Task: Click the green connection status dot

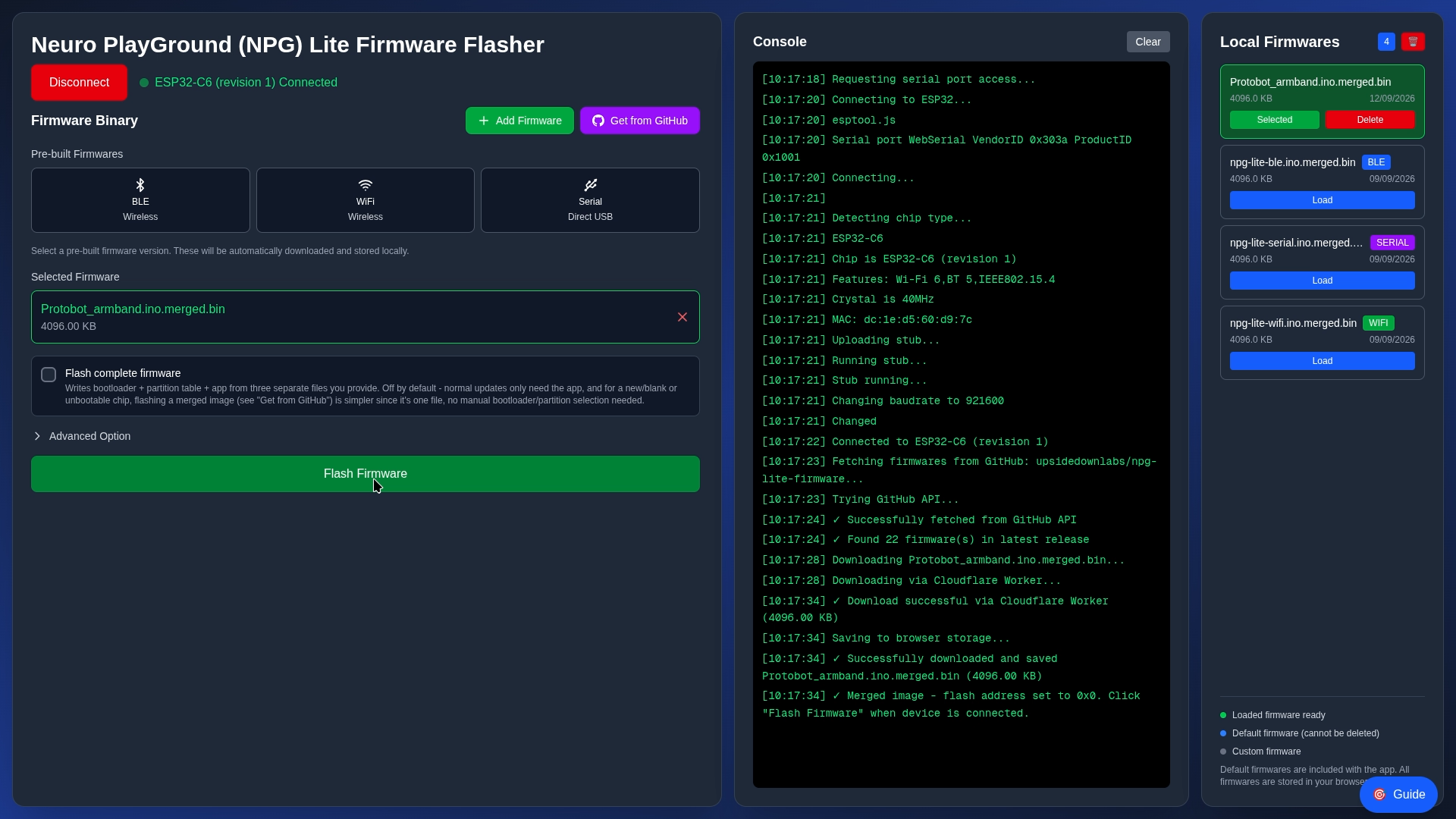Action: 144,83
